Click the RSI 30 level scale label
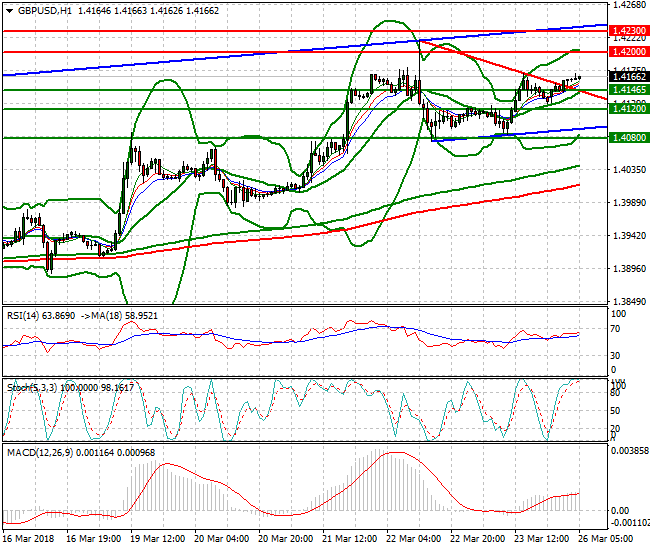The height and width of the screenshot is (550, 650). pos(616,356)
